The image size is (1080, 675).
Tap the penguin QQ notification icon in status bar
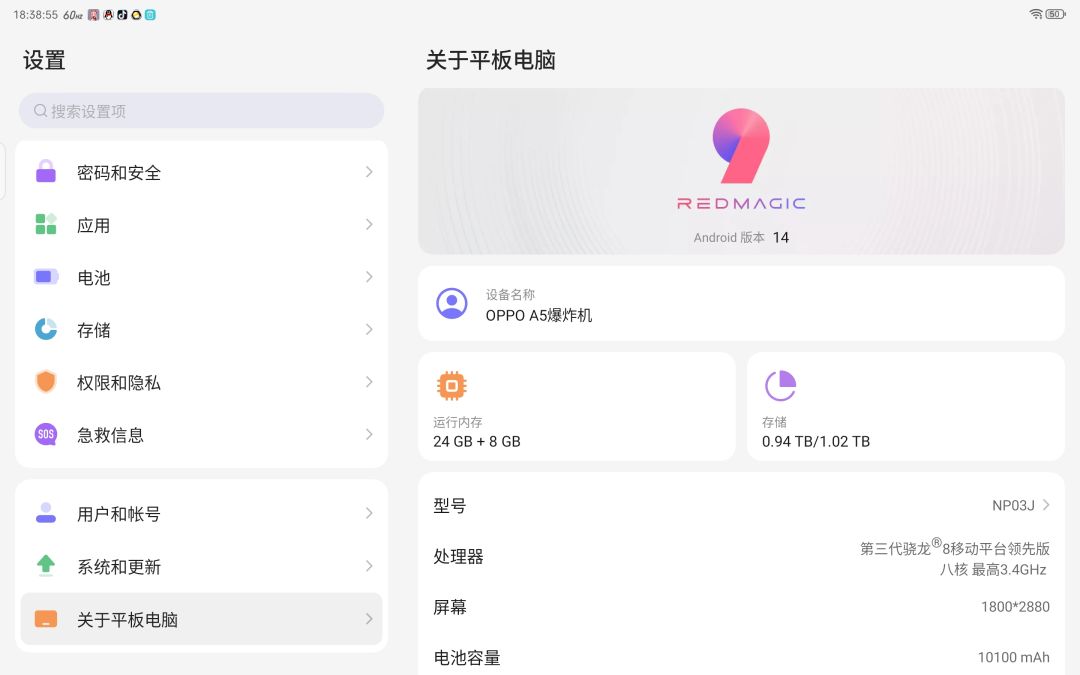(108, 14)
